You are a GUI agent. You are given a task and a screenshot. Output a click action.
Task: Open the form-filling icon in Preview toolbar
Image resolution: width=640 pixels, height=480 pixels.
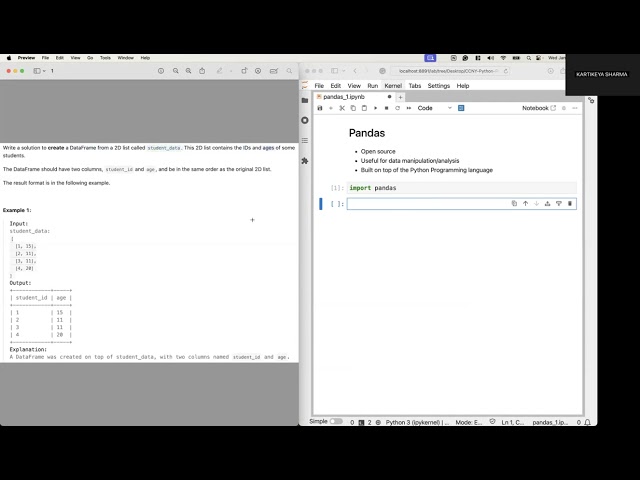click(x=274, y=71)
